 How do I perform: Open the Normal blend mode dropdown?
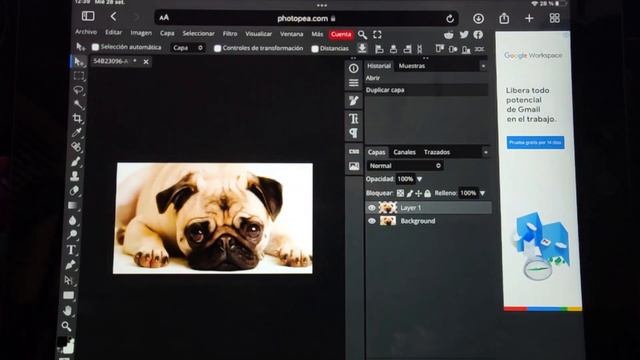point(405,166)
